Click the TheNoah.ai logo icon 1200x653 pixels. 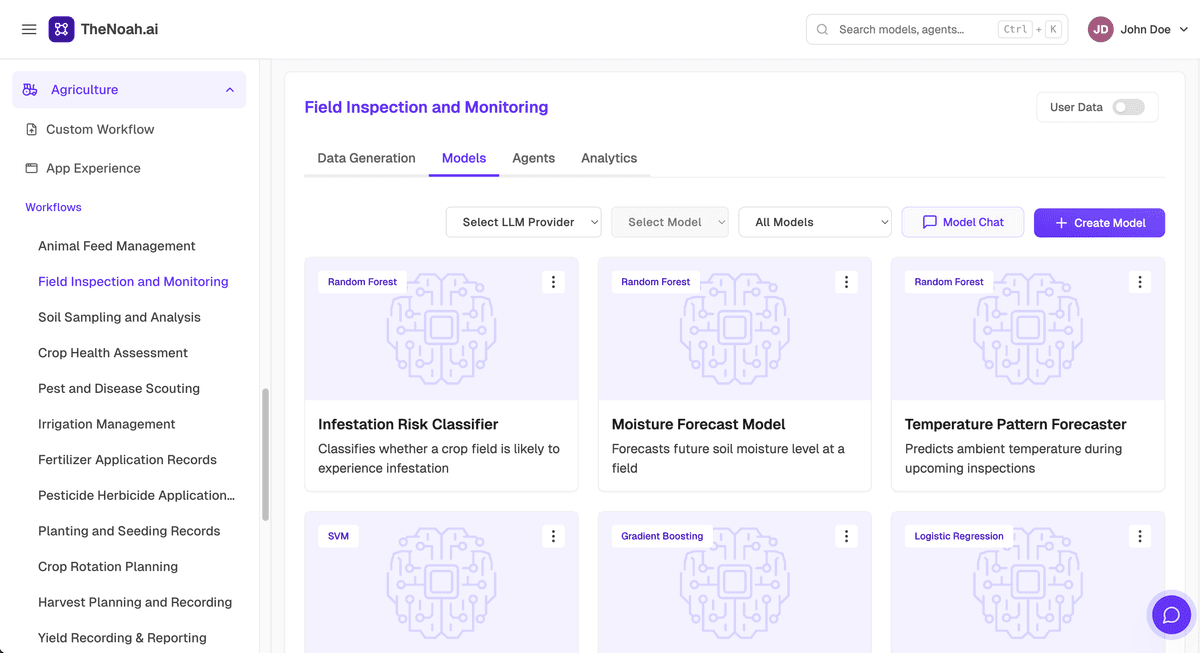[x=61, y=29]
